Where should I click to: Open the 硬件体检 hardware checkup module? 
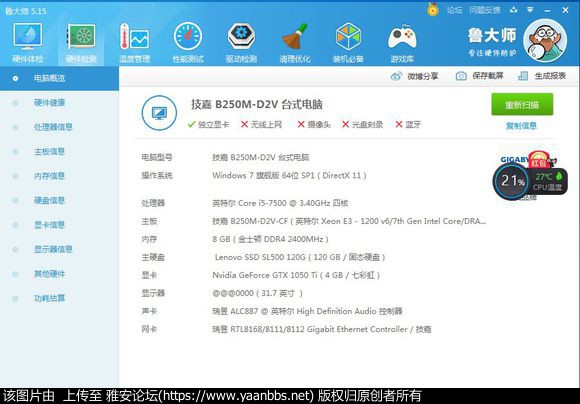(x=28, y=43)
